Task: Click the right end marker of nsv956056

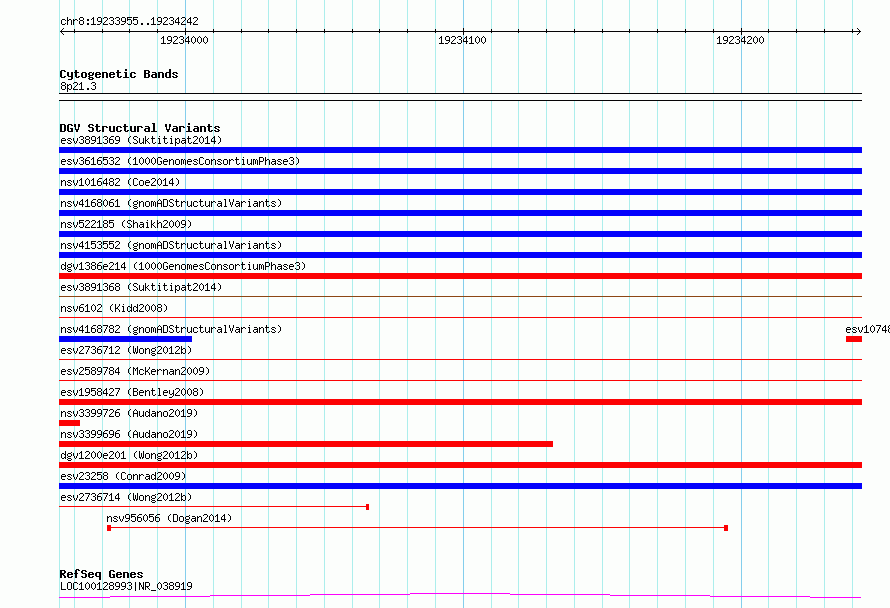Action: click(726, 528)
